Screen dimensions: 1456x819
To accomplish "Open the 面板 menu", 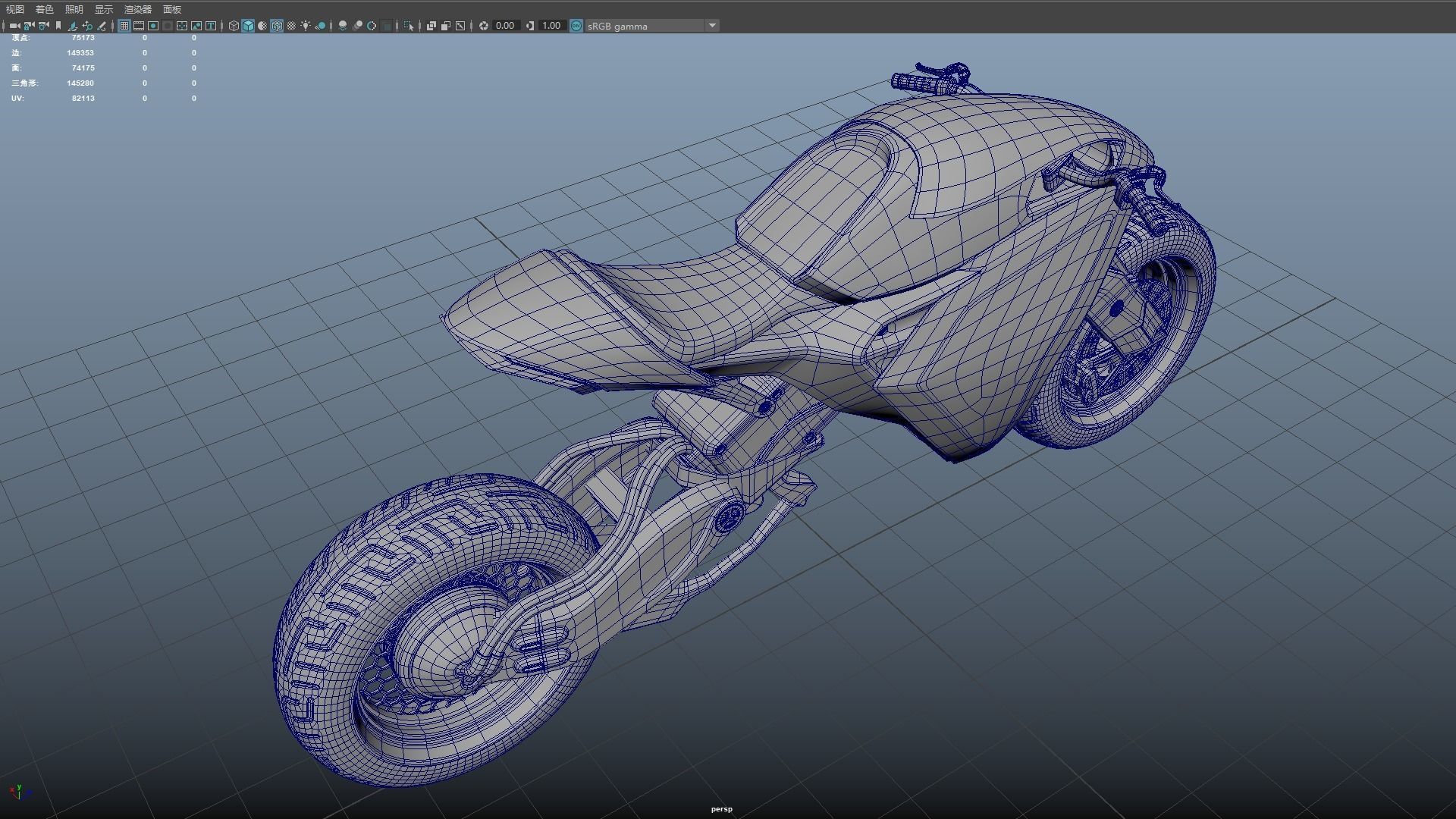I will (171, 10).
